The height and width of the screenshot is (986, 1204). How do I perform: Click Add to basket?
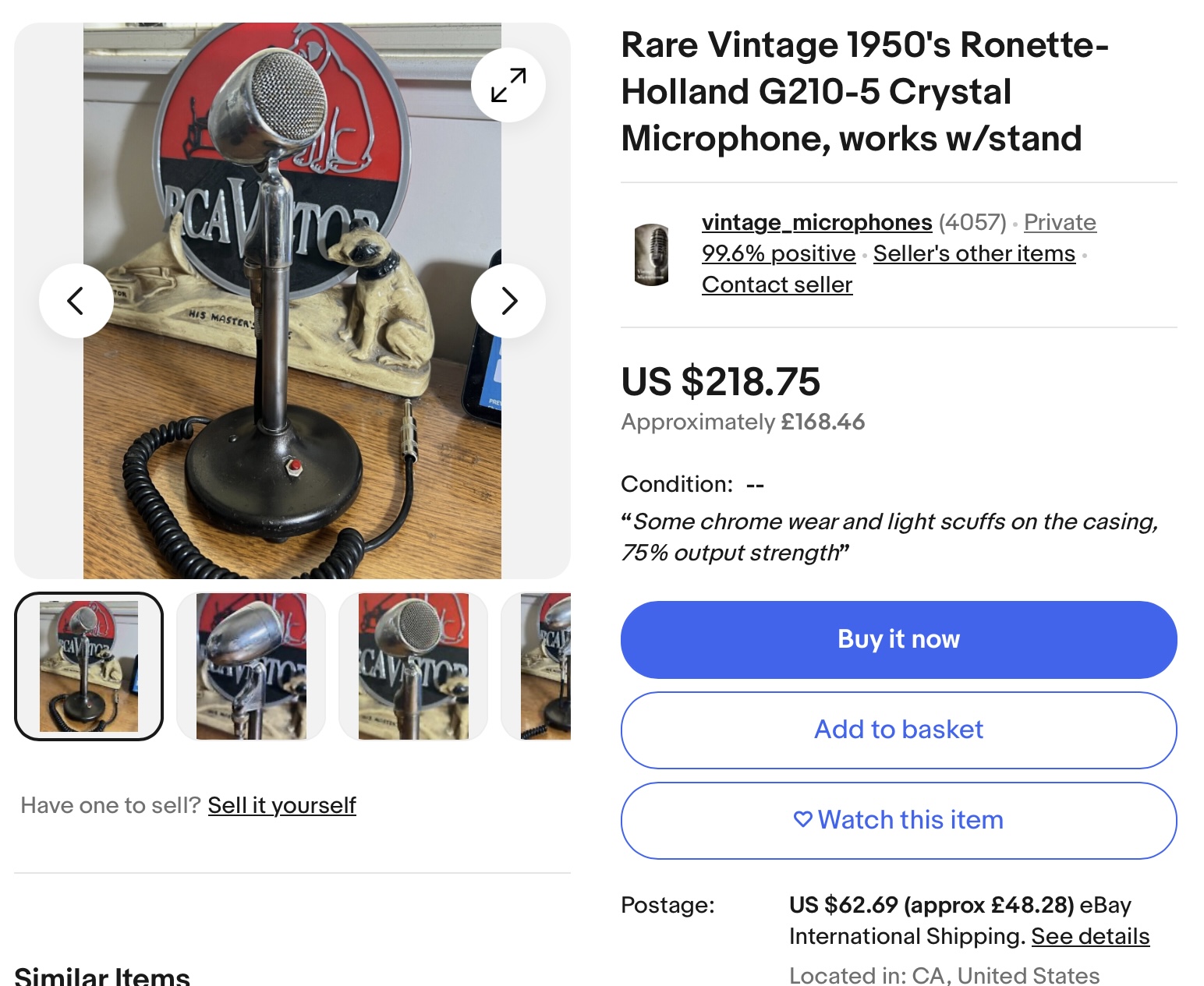pyautogui.click(x=898, y=730)
